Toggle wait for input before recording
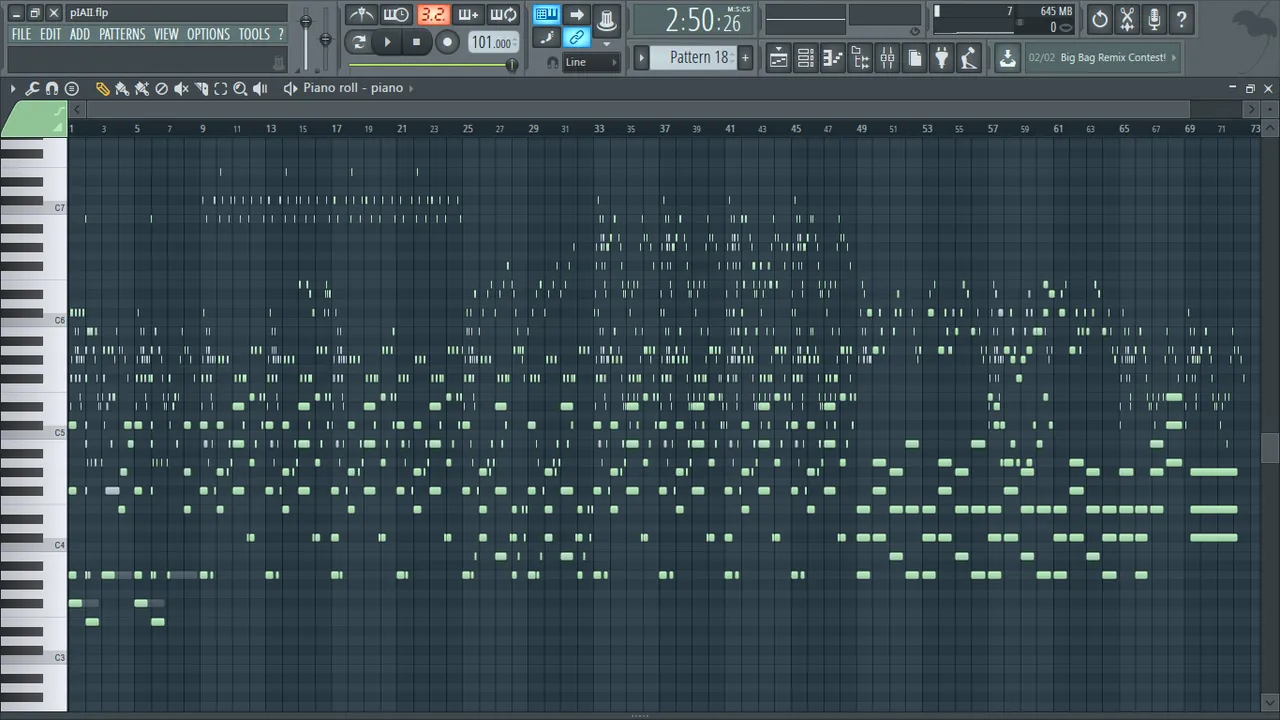This screenshot has width=1280, height=720. coord(396,15)
